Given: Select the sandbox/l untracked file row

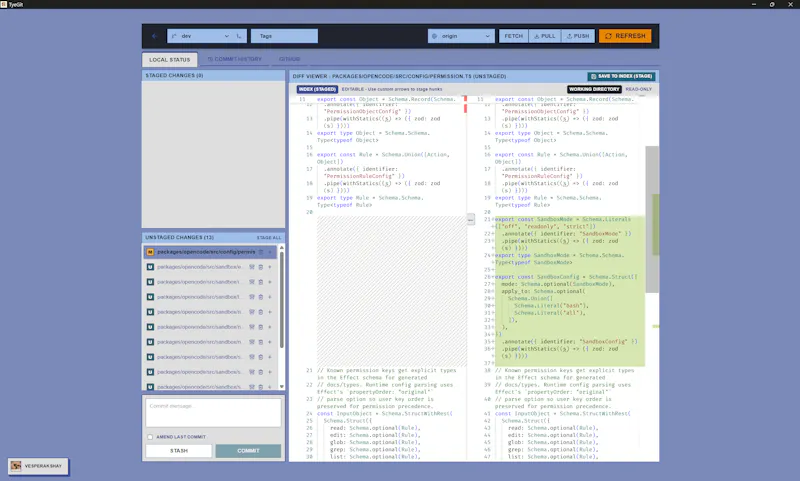Looking at the screenshot, I should tap(210, 297).
